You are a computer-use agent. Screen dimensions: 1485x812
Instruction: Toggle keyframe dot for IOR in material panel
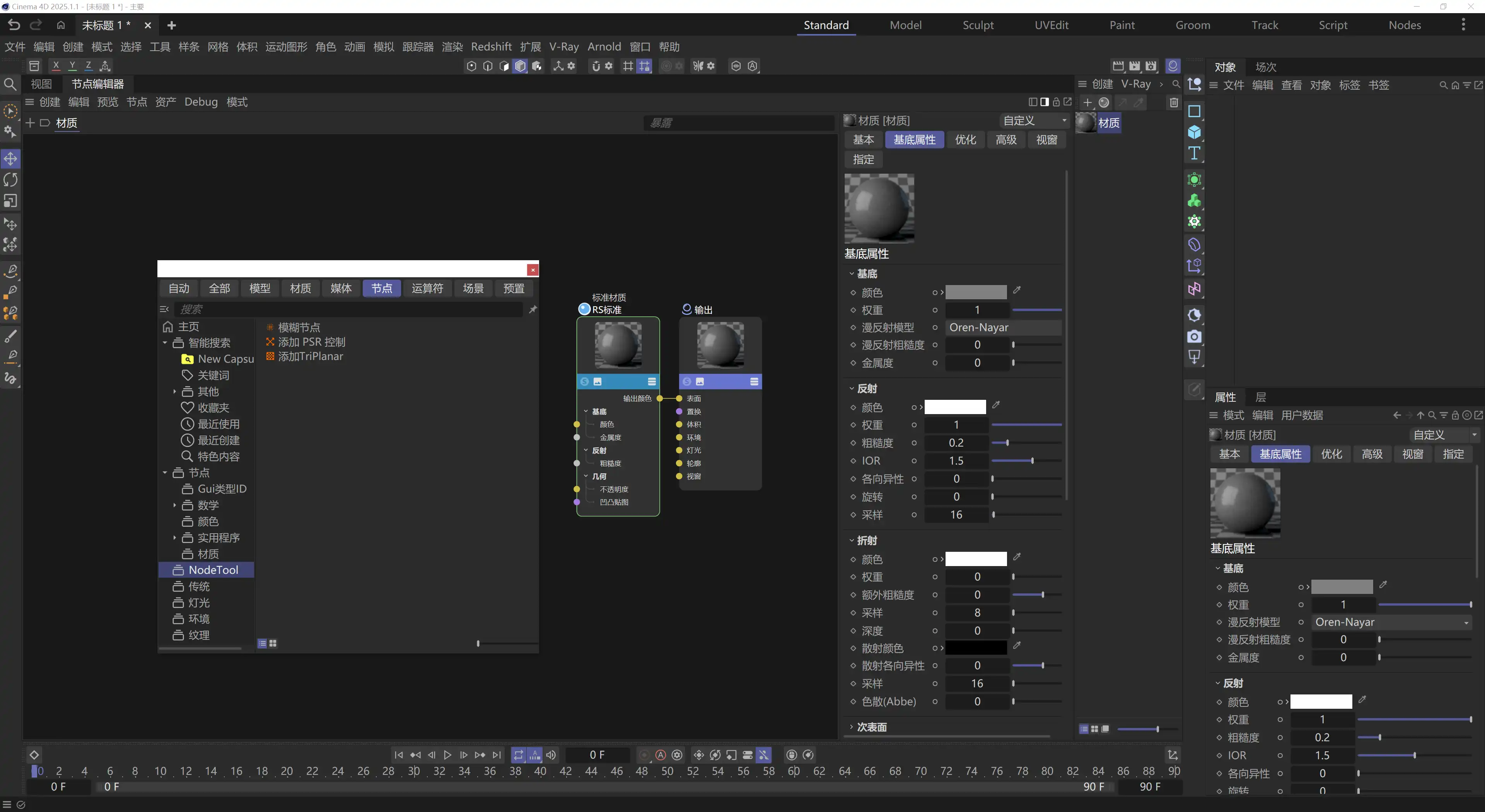[x=853, y=461]
